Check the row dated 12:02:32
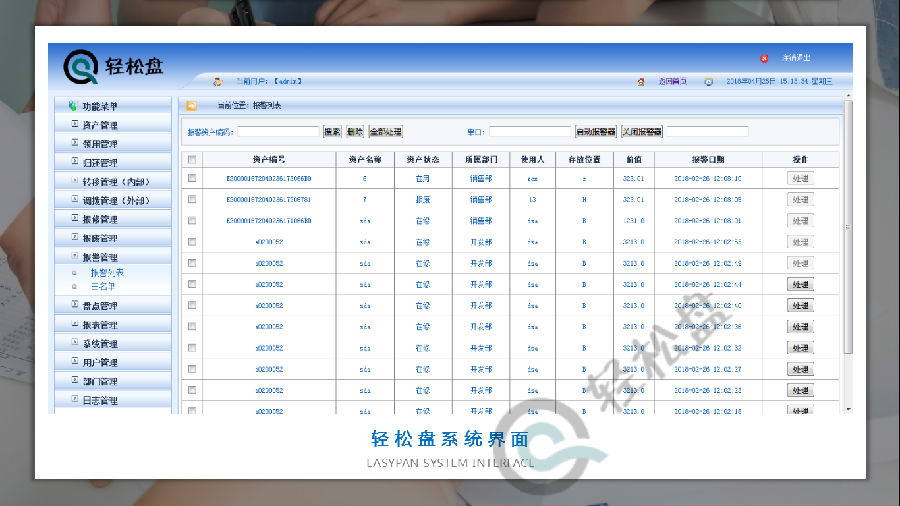The width and height of the screenshot is (900, 506). pos(192,348)
